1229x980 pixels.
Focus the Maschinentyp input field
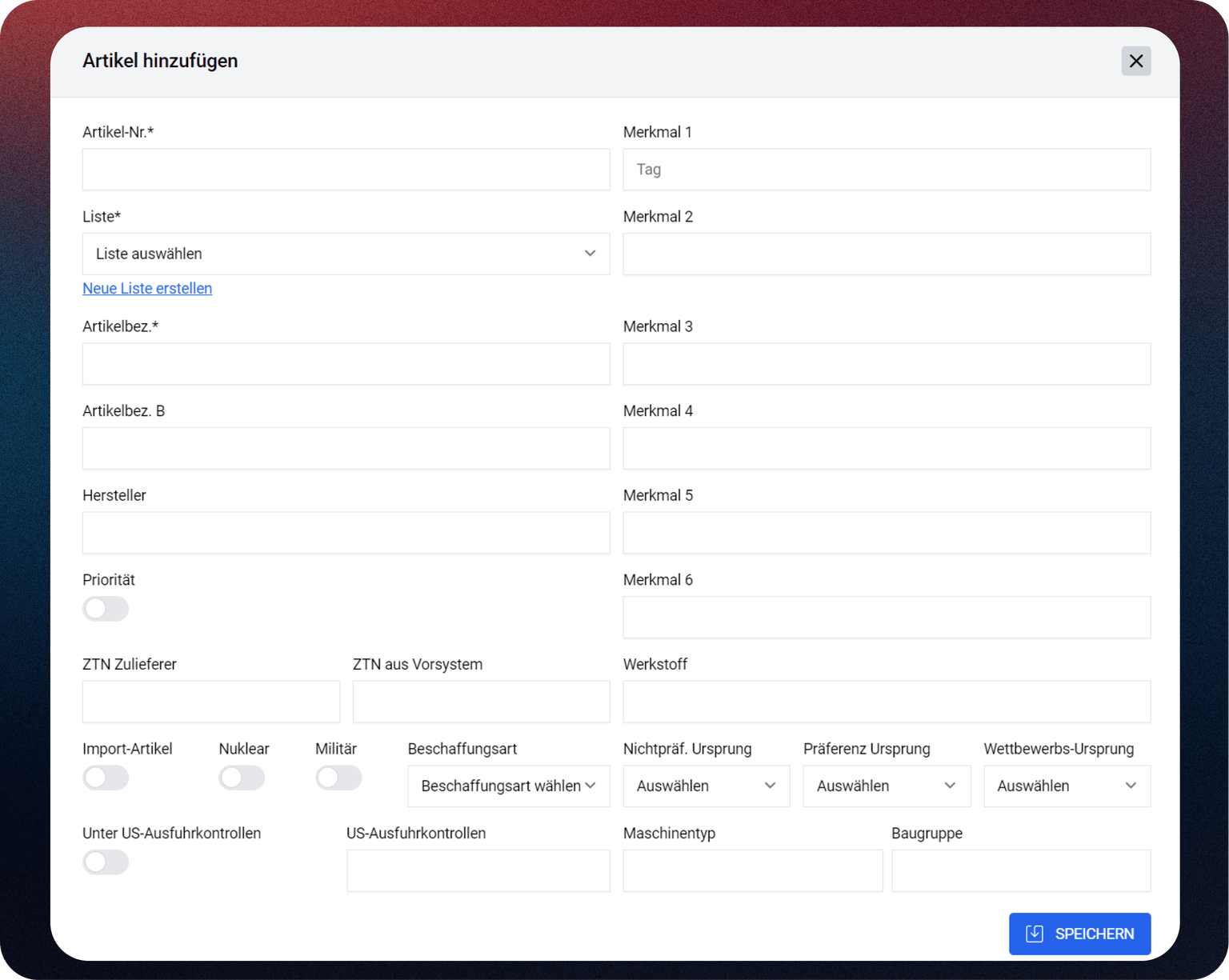[x=752, y=870]
